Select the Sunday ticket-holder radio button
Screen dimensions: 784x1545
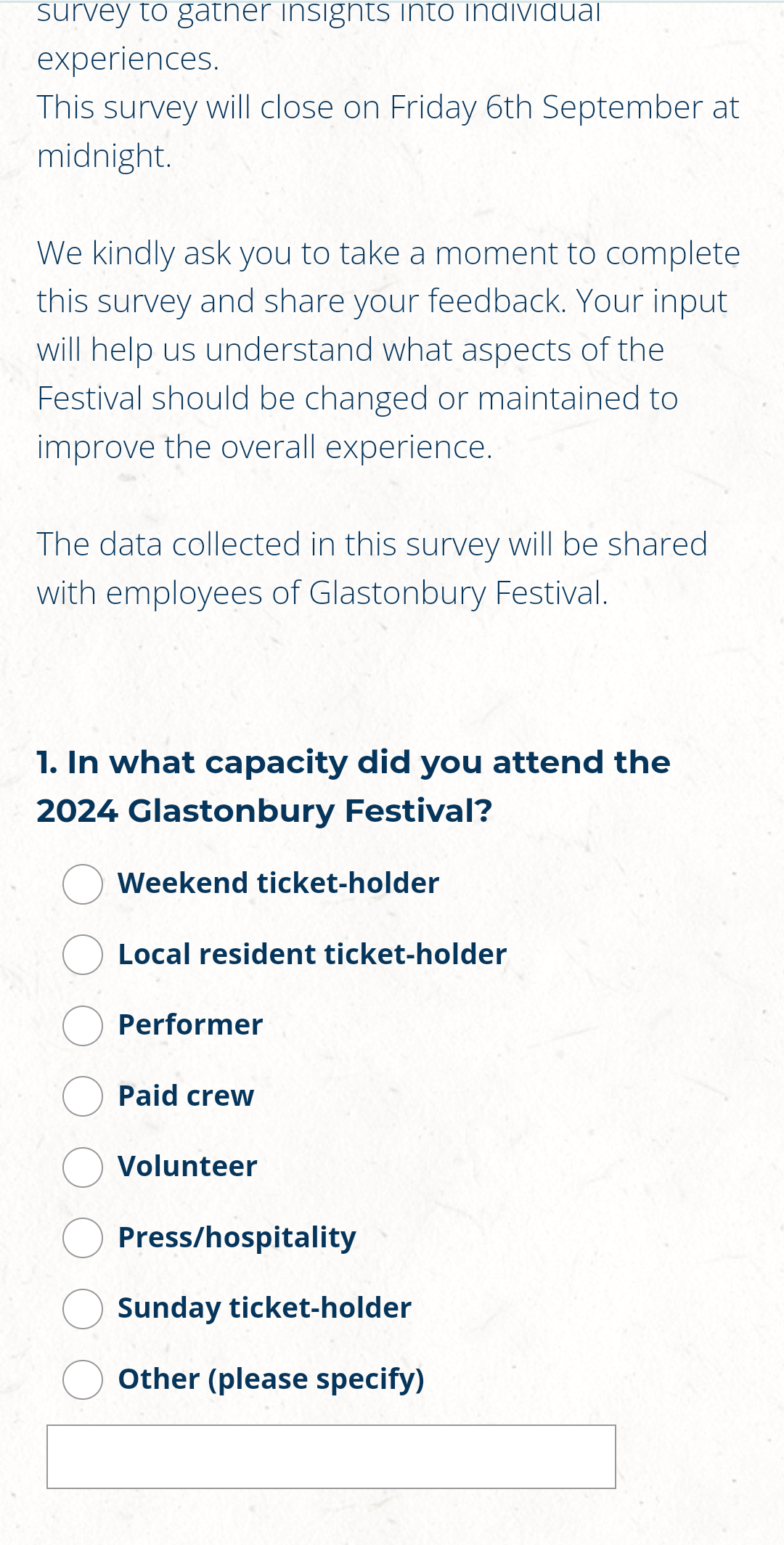click(x=83, y=1309)
